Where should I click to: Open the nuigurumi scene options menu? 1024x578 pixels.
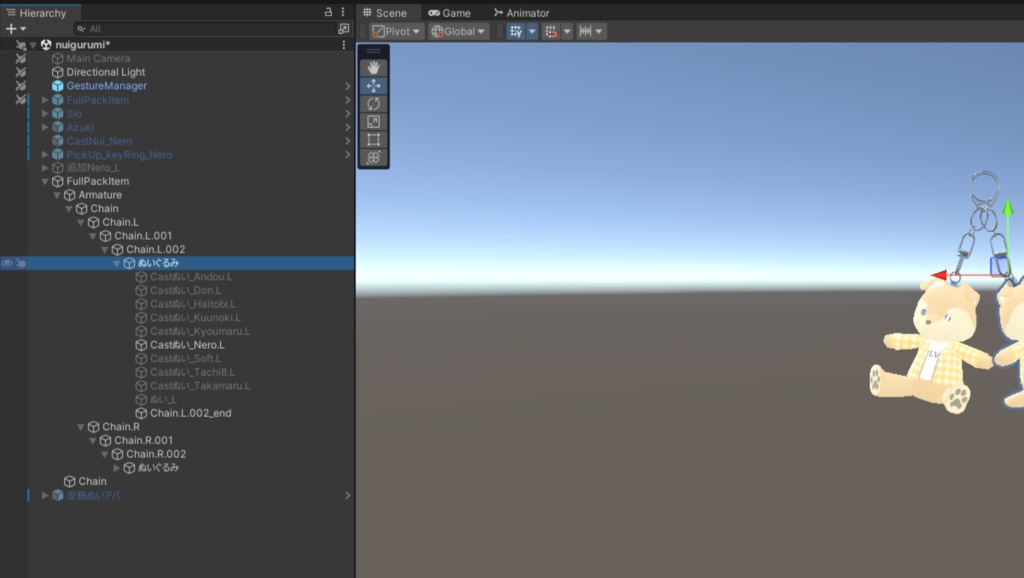[x=344, y=45]
